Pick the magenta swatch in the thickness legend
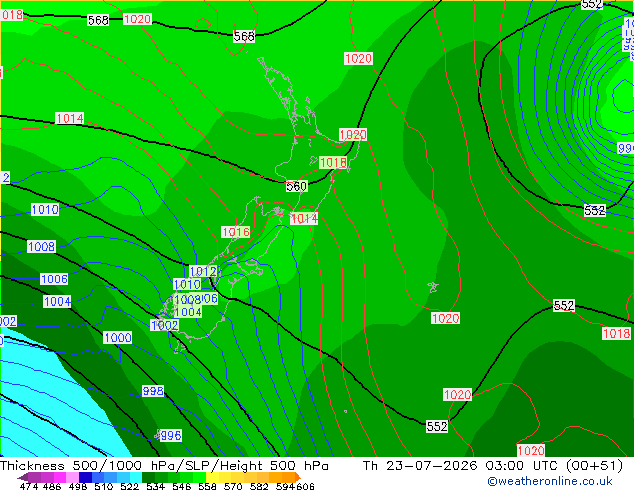This screenshot has width=634, height=490. tap(60, 477)
